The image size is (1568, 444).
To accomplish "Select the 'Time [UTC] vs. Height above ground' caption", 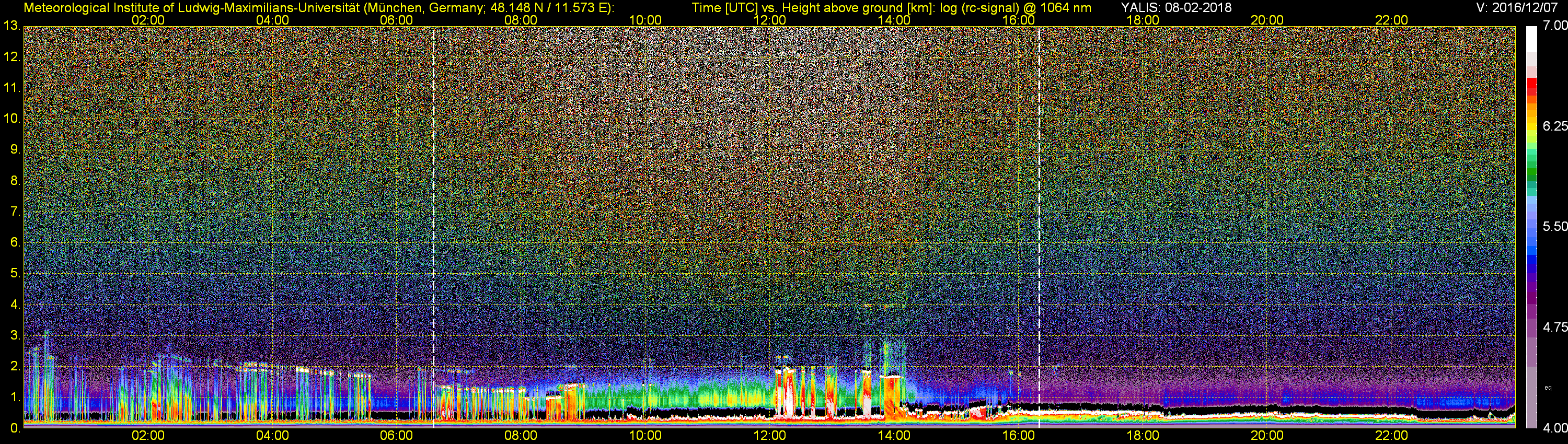I will (891, 8).
